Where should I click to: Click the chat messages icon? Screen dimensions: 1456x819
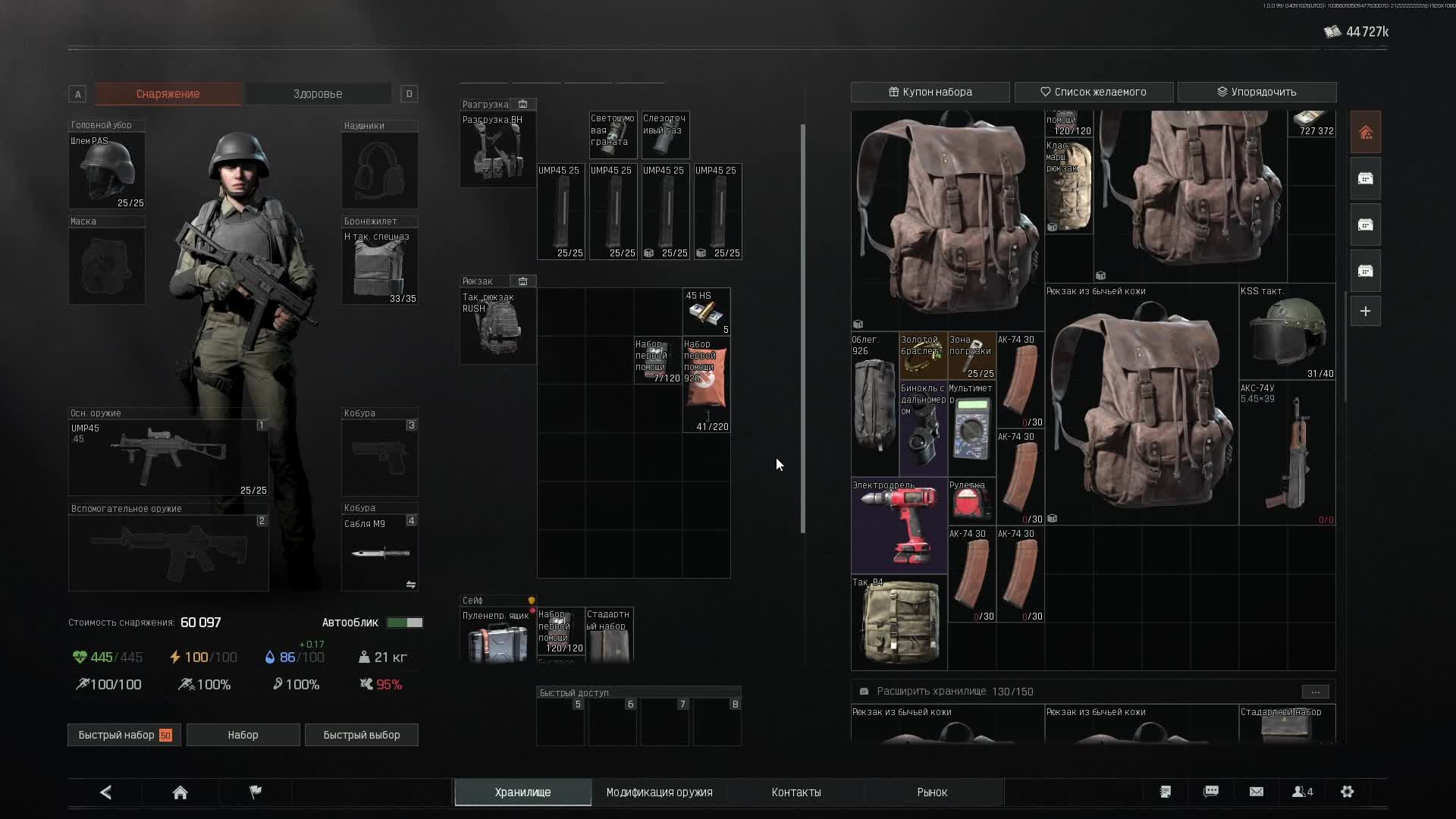click(x=1211, y=792)
